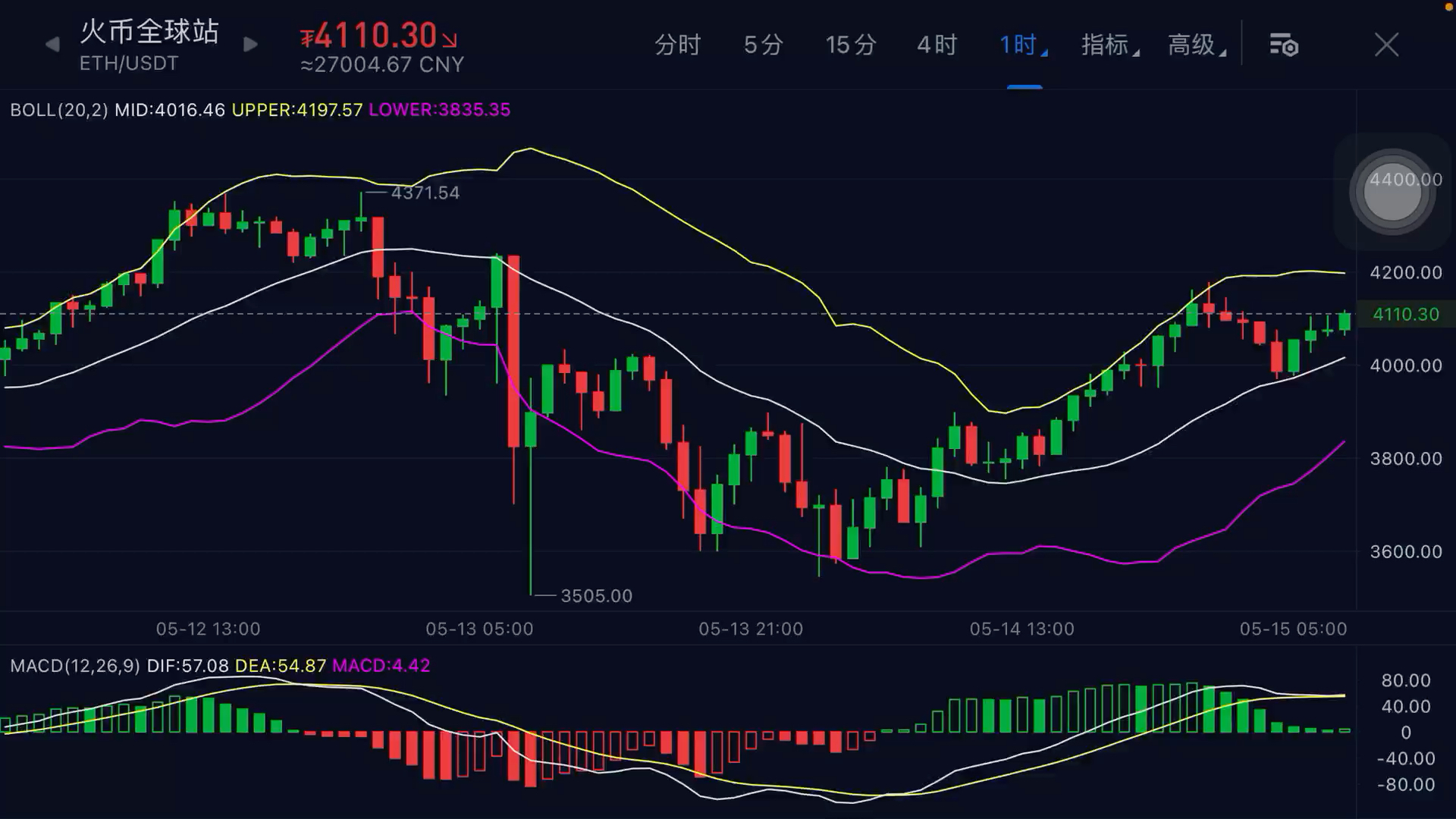This screenshot has height=819, width=1456.
Task: Tap the floating assistive touch button
Action: 1392,192
